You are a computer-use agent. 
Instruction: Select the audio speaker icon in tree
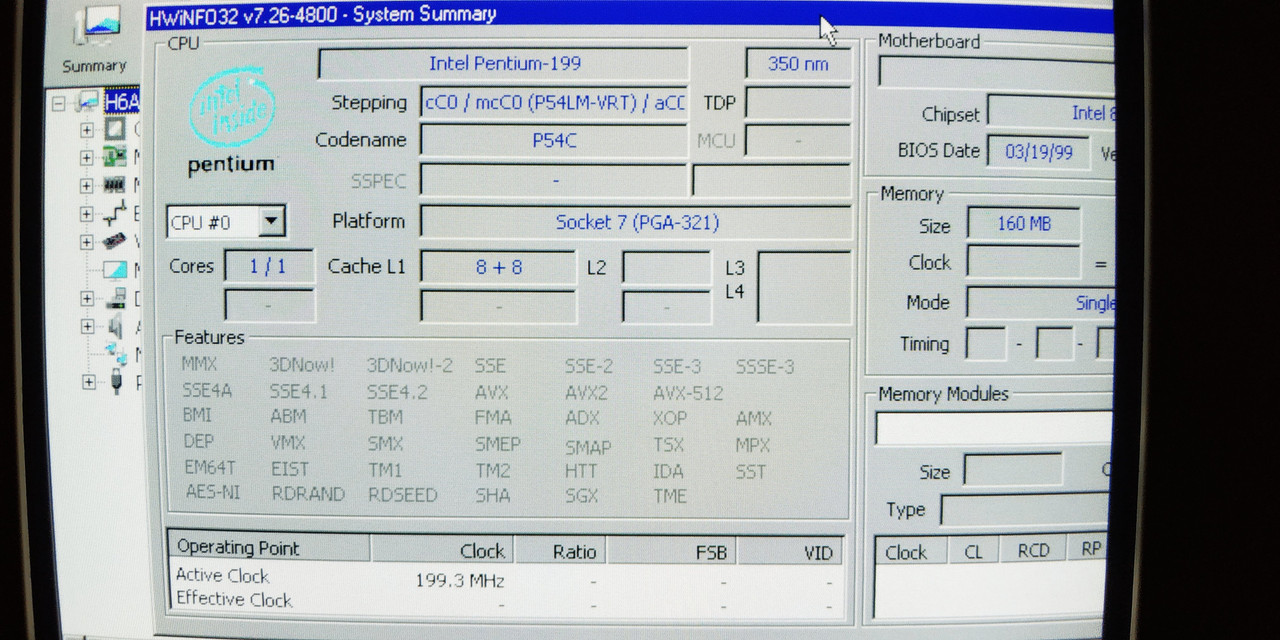pos(116,326)
